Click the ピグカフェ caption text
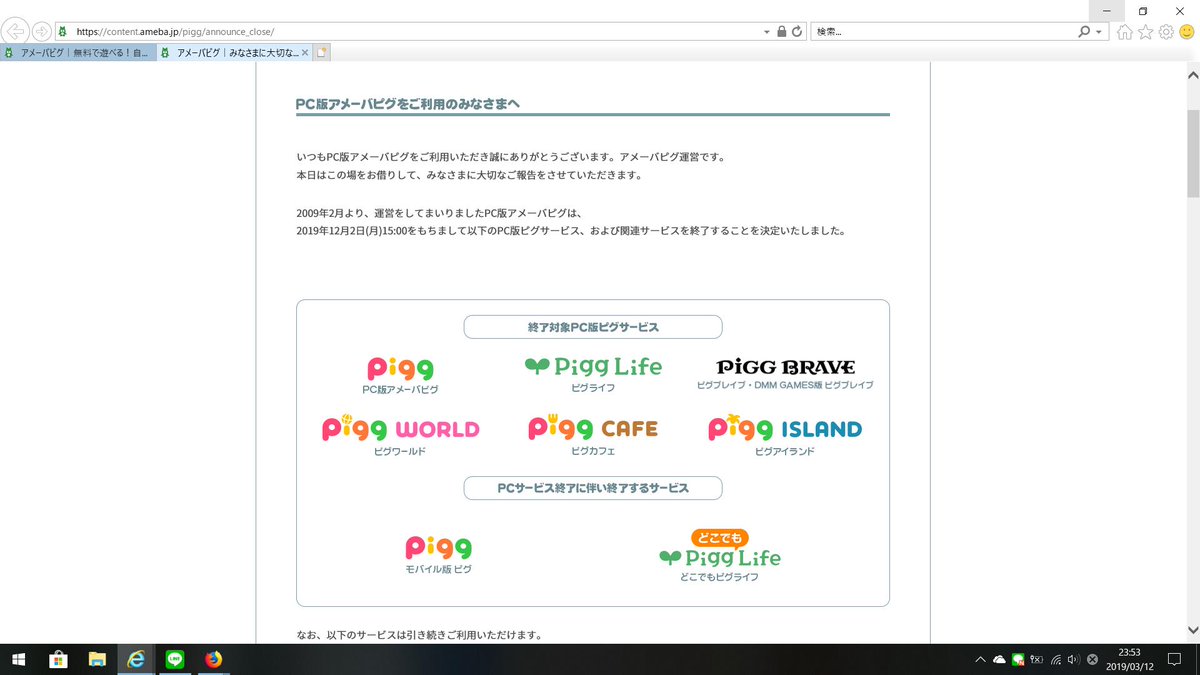Viewport: 1200px width, 675px height. [593, 452]
